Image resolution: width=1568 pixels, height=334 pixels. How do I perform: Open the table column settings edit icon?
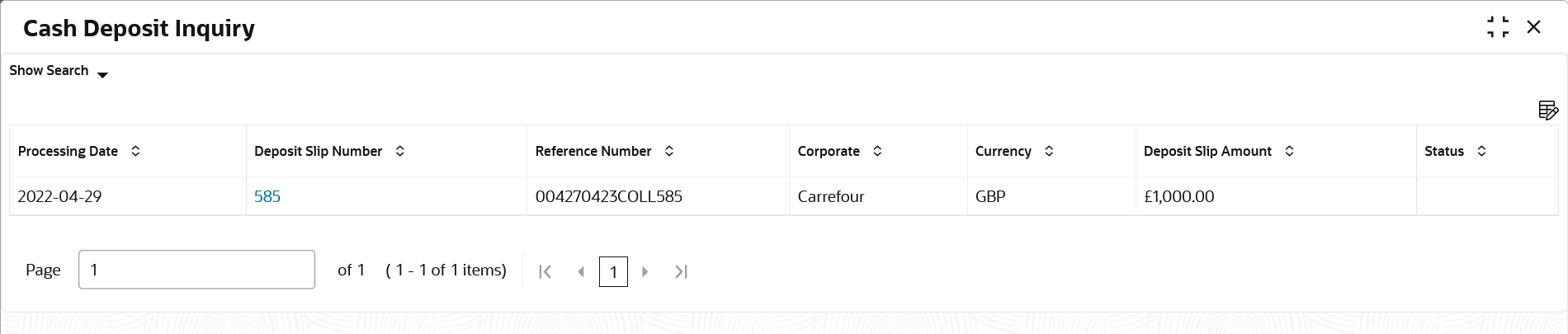pos(1548,110)
